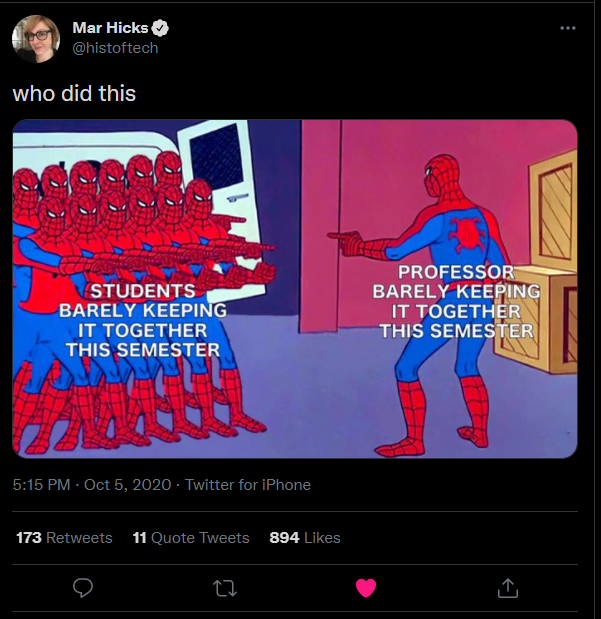
Task: Click the tweet text "who did this"
Action: click(73, 94)
